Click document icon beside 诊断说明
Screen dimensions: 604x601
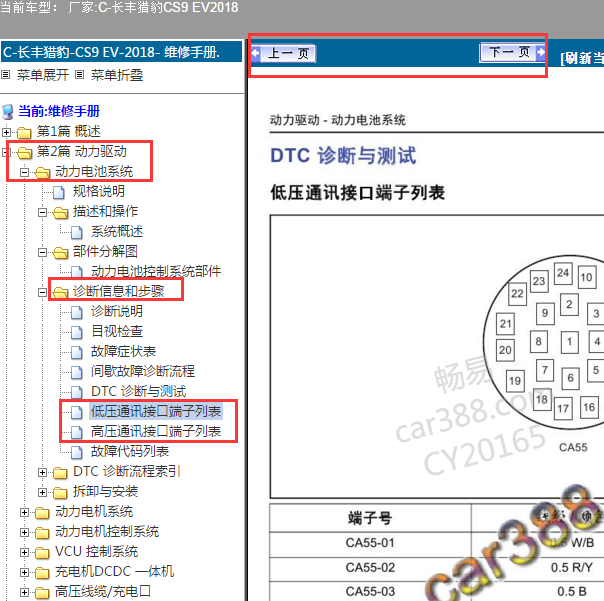(77, 312)
